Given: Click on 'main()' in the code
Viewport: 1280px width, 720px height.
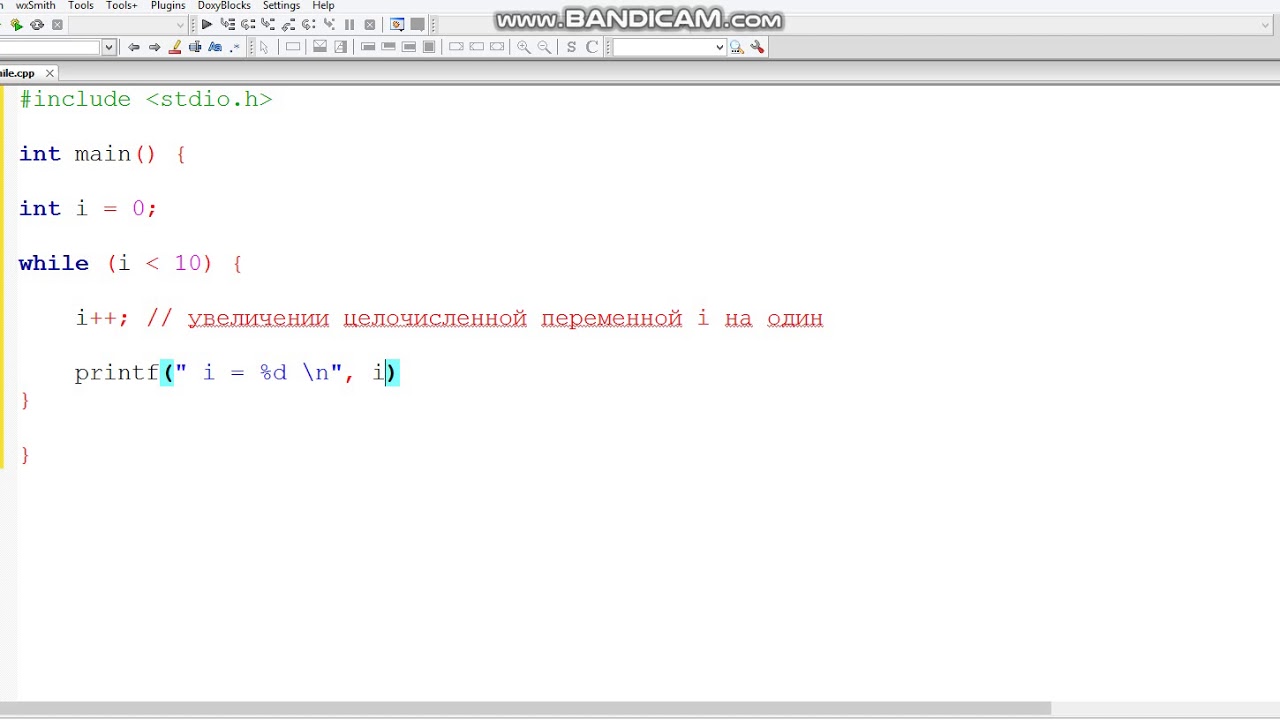Looking at the screenshot, I should click(115, 154).
